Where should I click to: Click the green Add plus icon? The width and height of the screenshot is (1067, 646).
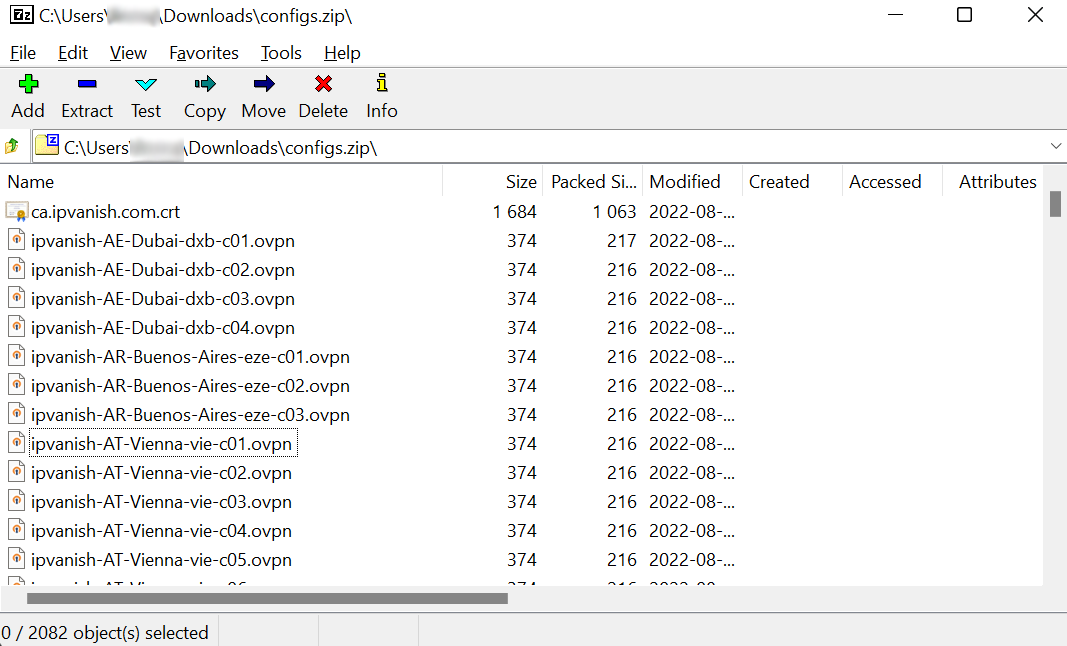pos(28,84)
